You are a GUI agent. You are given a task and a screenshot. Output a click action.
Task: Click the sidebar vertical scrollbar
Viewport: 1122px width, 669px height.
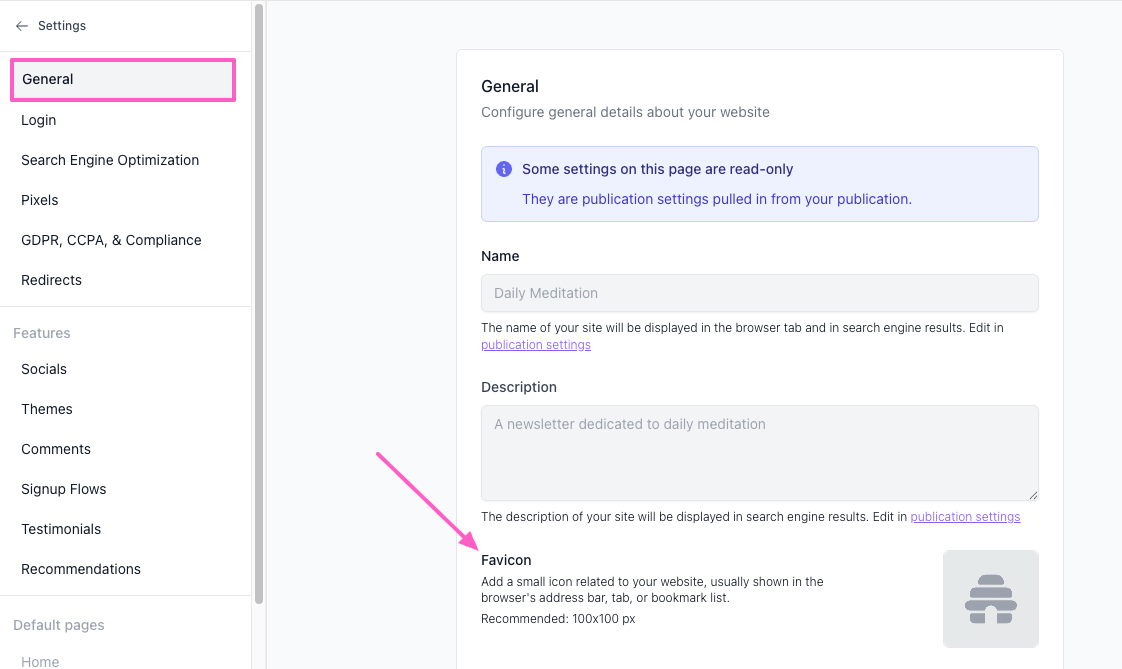click(x=259, y=300)
